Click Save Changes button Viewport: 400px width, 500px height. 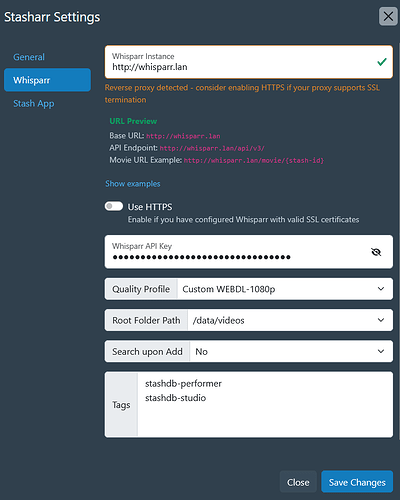pos(357,482)
